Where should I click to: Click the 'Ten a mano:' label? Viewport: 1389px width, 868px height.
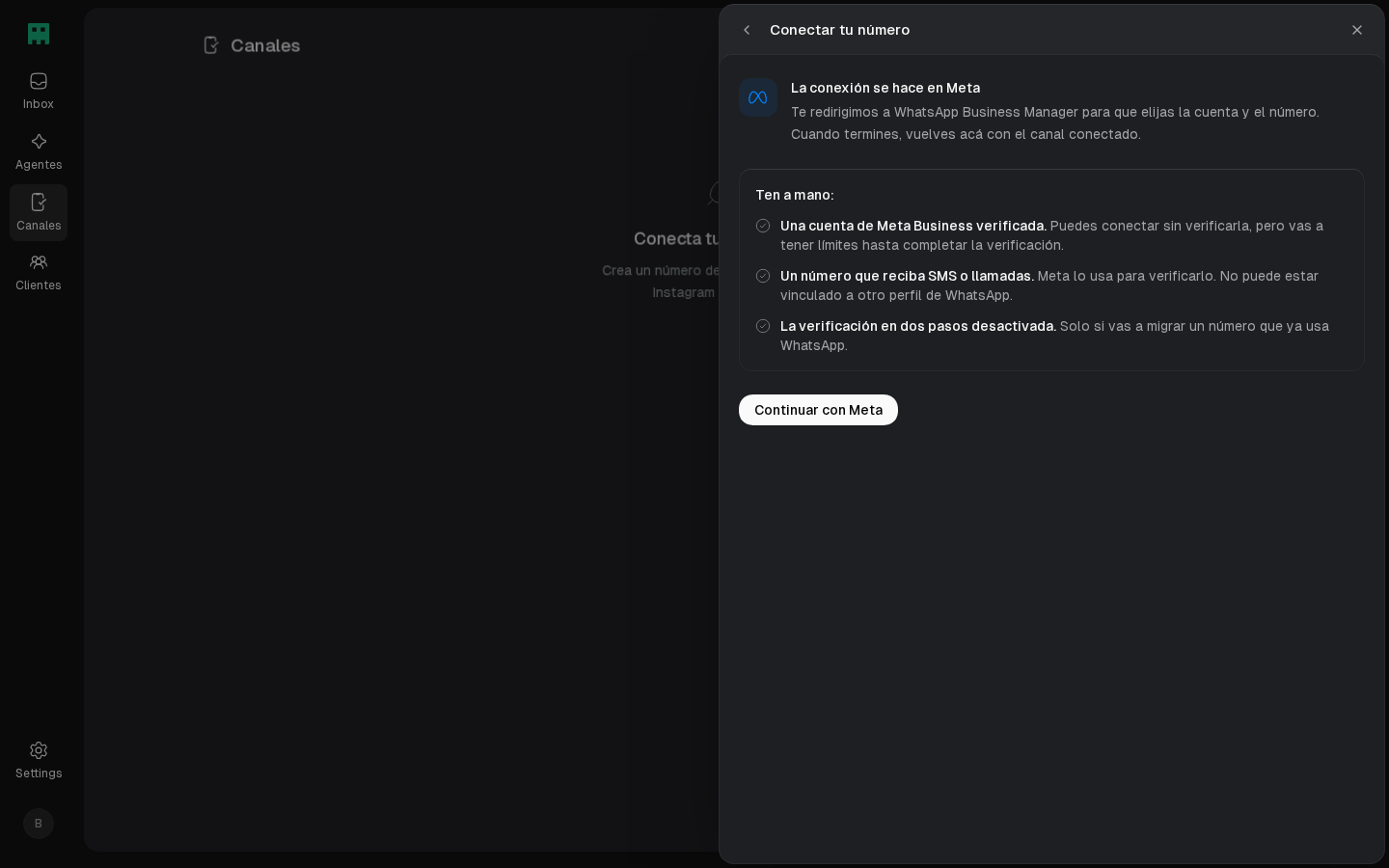pyautogui.click(x=795, y=195)
